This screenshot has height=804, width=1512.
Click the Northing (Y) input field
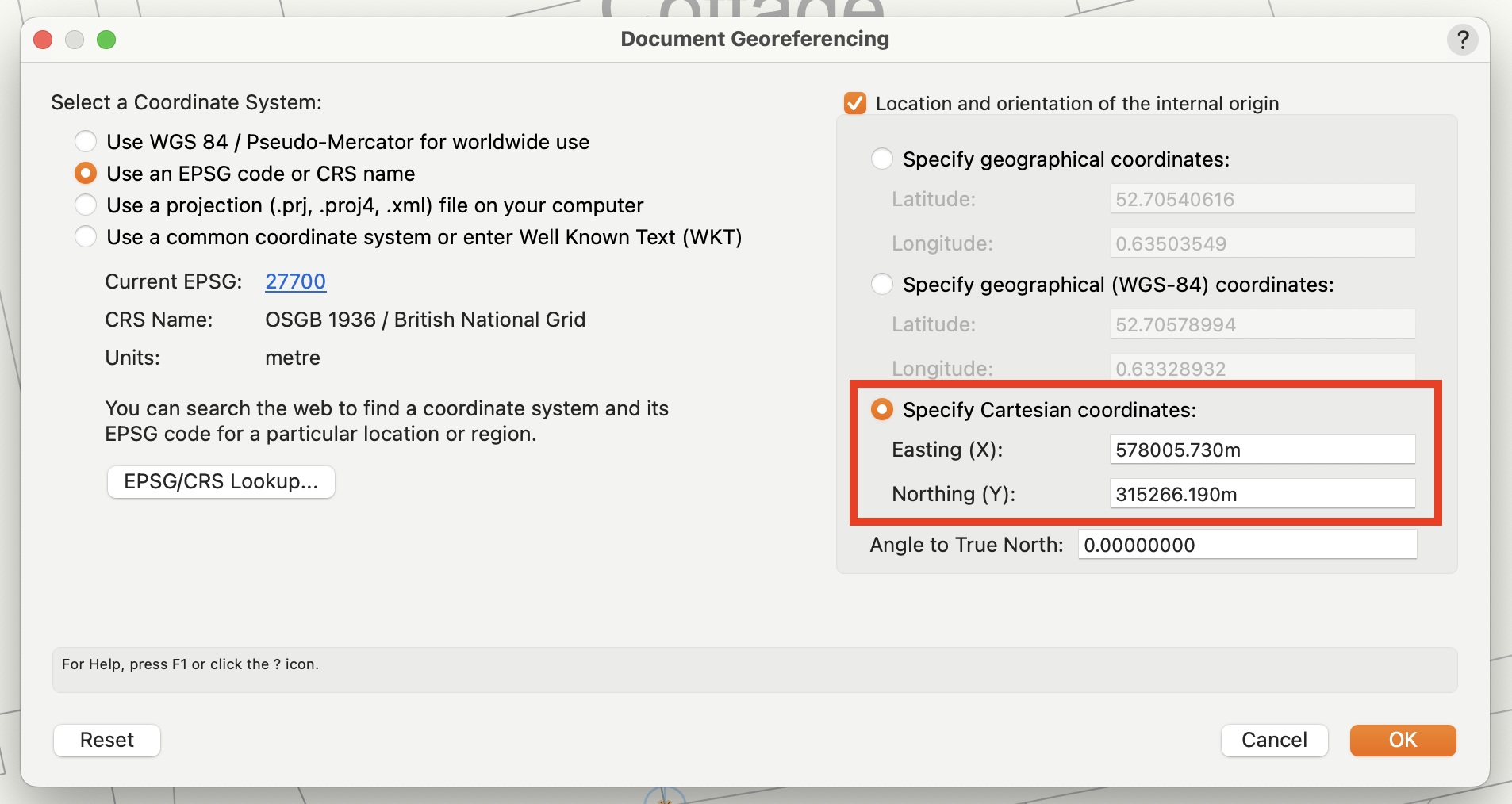[1262, 493]
